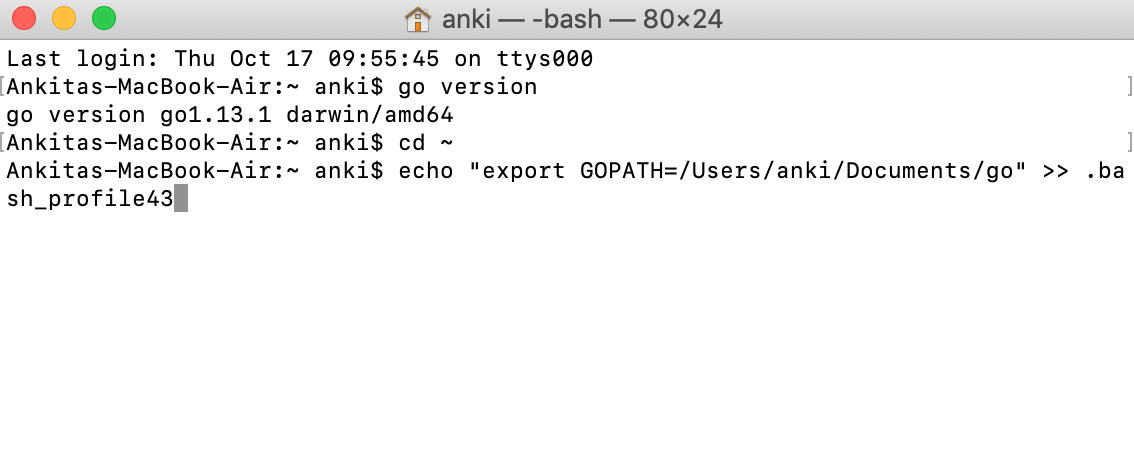Click the empty terminal area below the prompt
1134x458 pixels.
pyautogui.click(x=566, y=330)
